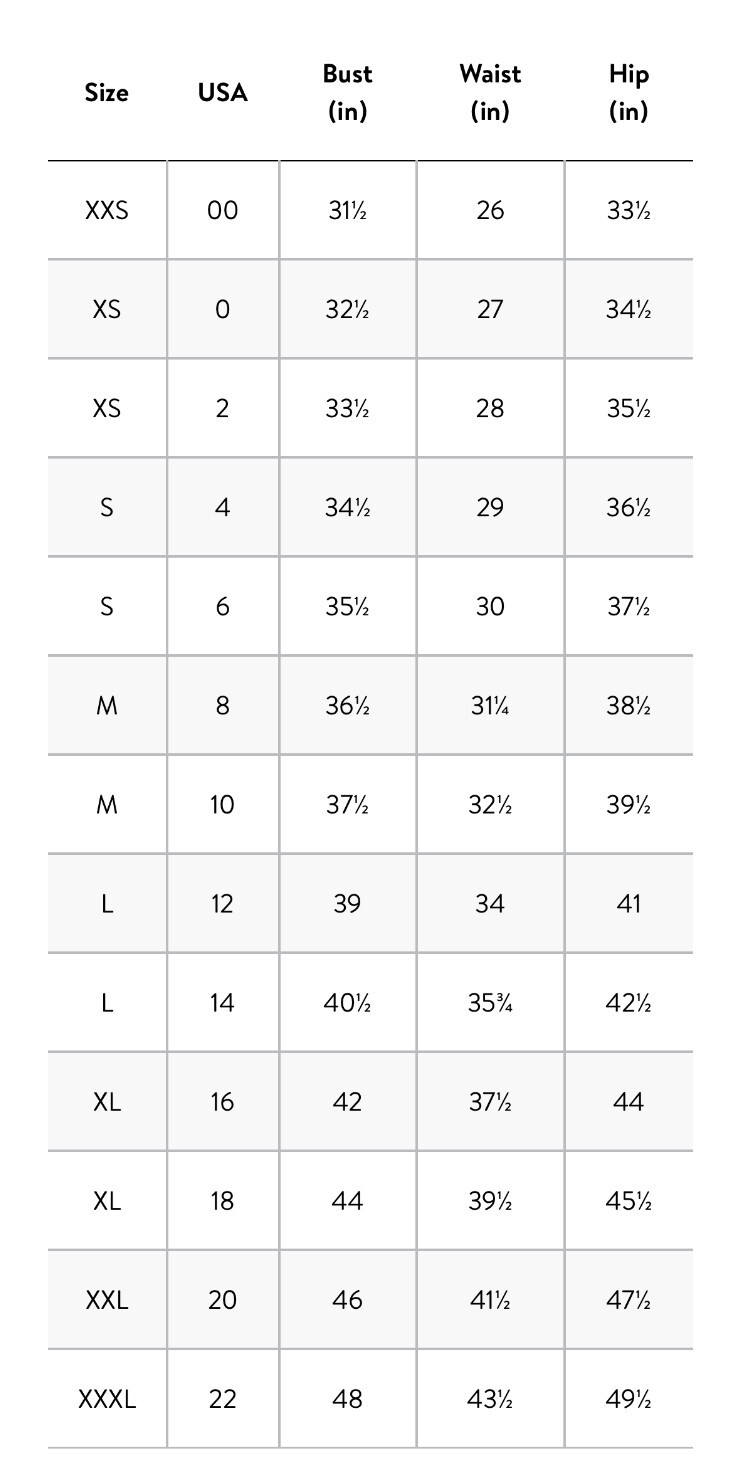Click USA size 8 cell
This screenshot has height=1464, width=734.
pos(222,705)
